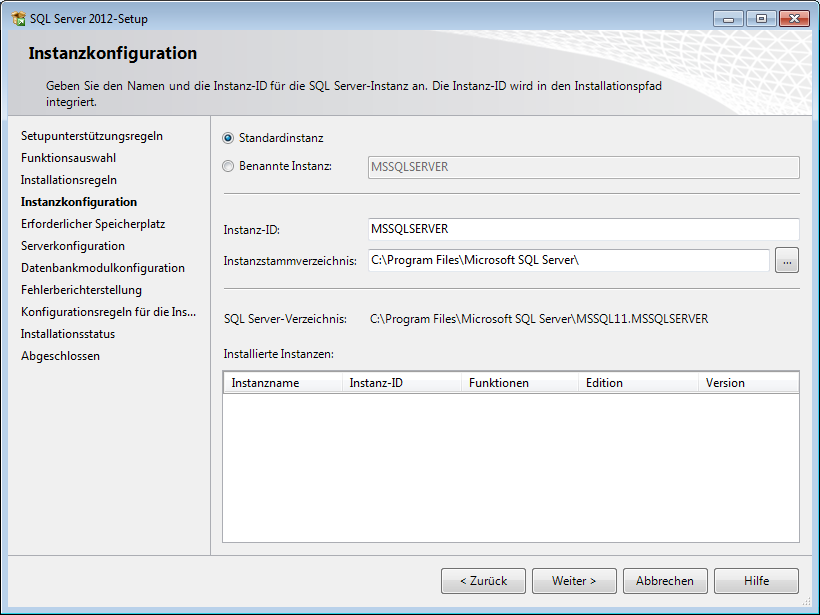Select Setupunterstützungsregeln step in sidebar
This screenshot has height=615, width=820.
pyautogui.click(x=92, y=136)
